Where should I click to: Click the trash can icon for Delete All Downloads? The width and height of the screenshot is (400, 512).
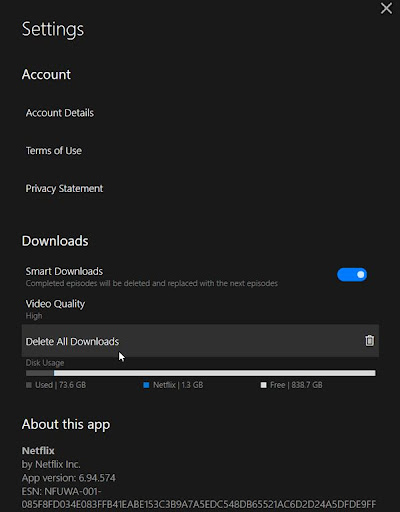click(369, 341)
